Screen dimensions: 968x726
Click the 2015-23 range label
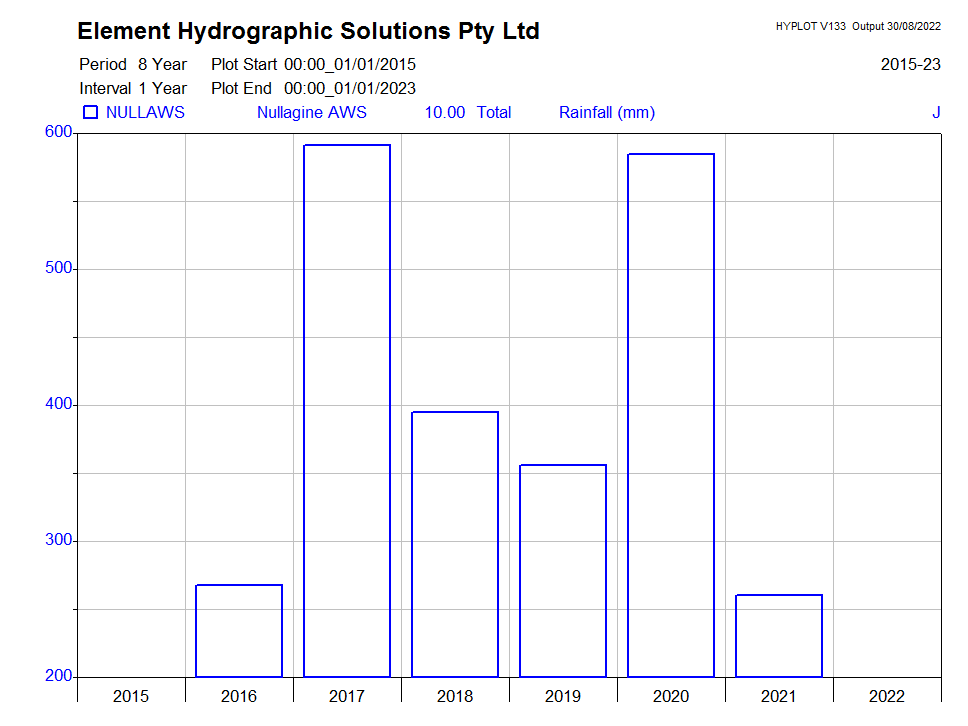(x=910, y=65)
